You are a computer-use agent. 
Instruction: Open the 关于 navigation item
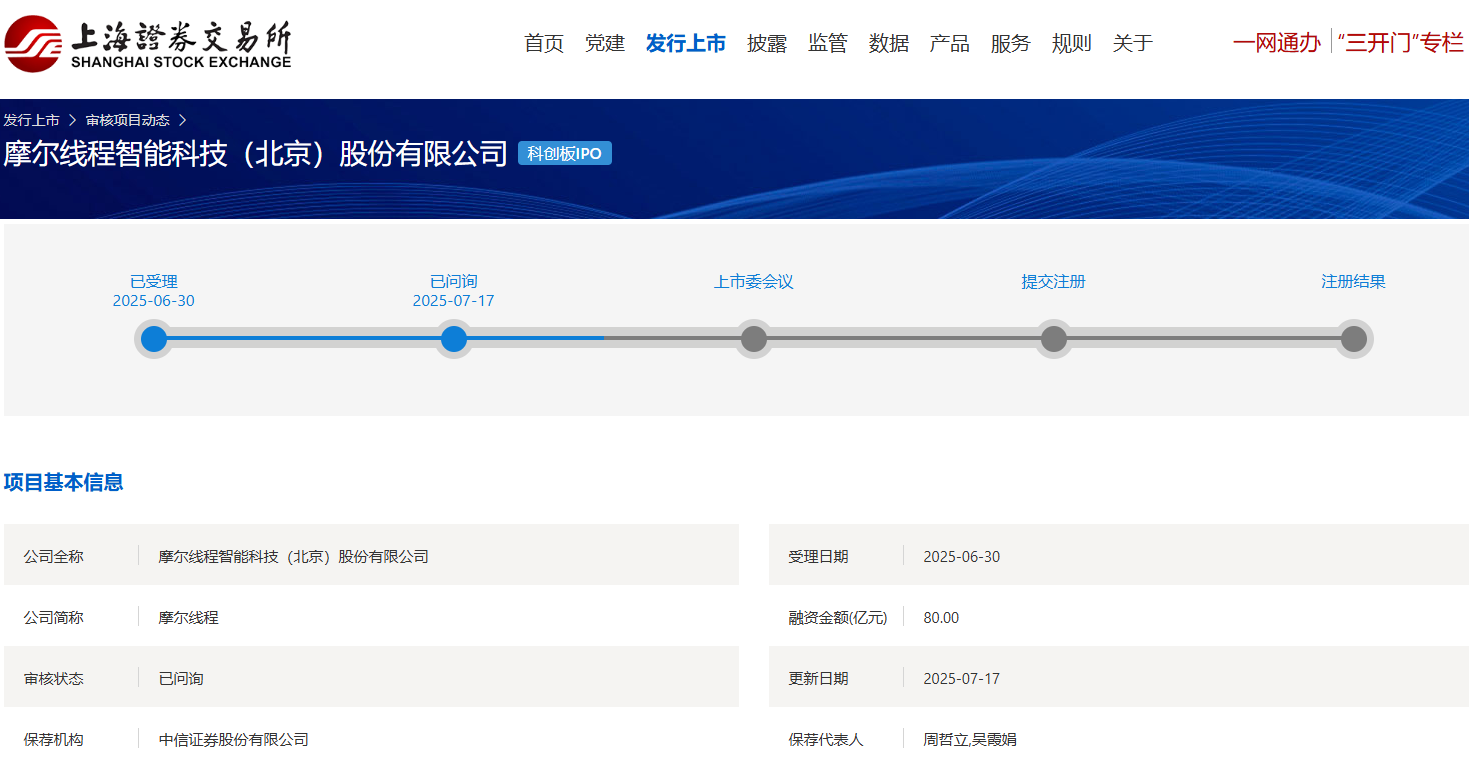click(x=1133, y=43)
